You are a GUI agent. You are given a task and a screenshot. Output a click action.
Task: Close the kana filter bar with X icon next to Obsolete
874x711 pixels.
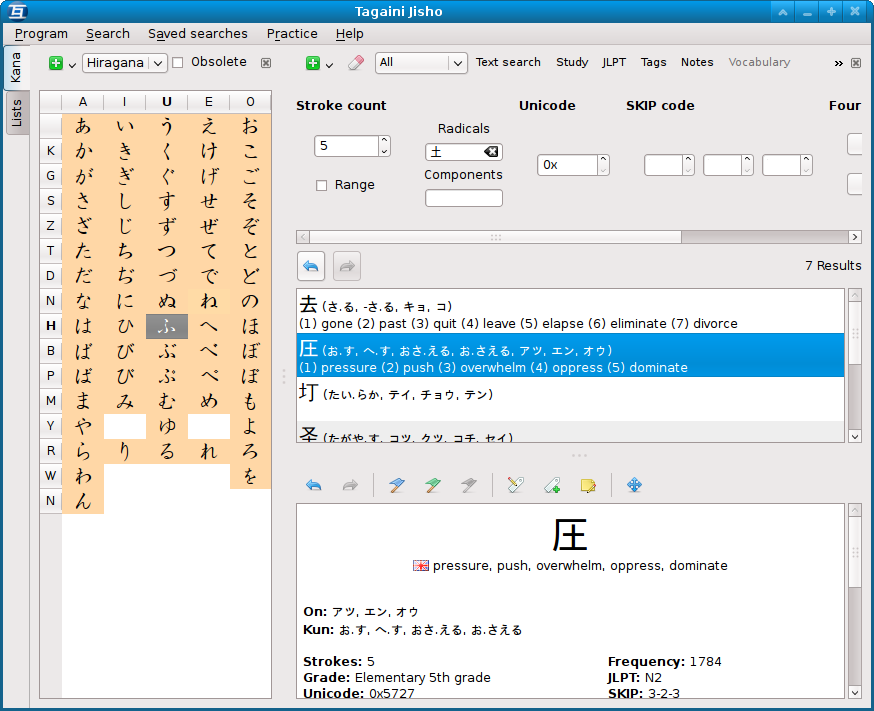tap(266, 63)
